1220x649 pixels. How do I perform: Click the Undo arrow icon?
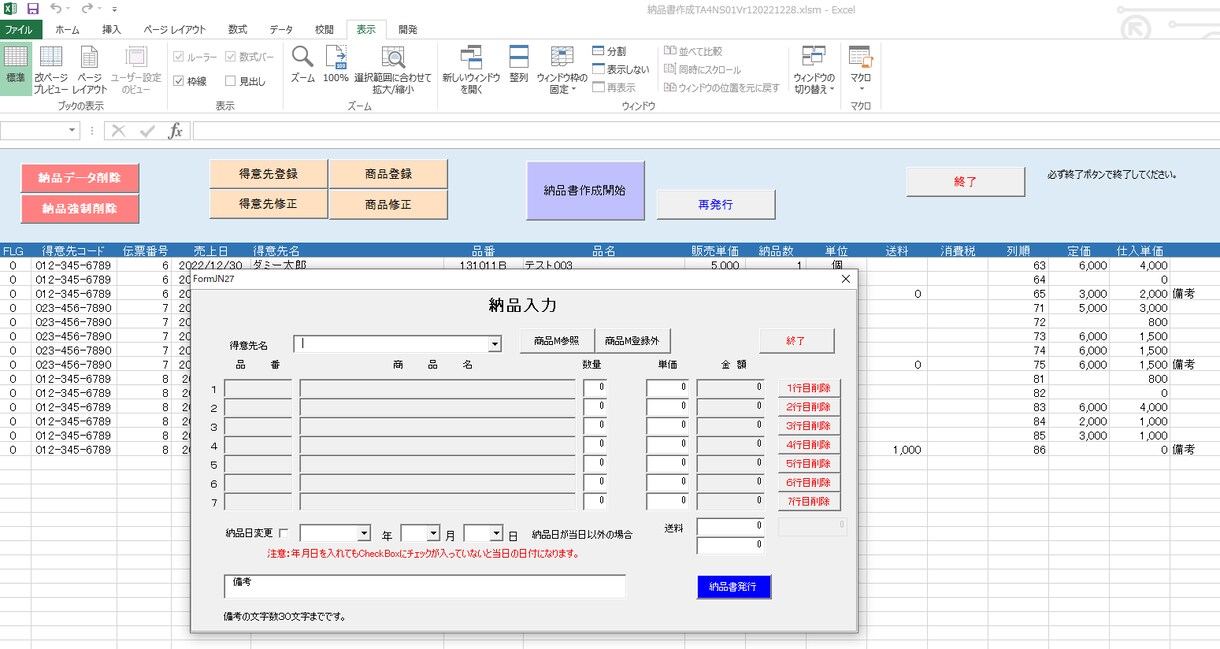[57, 8]
